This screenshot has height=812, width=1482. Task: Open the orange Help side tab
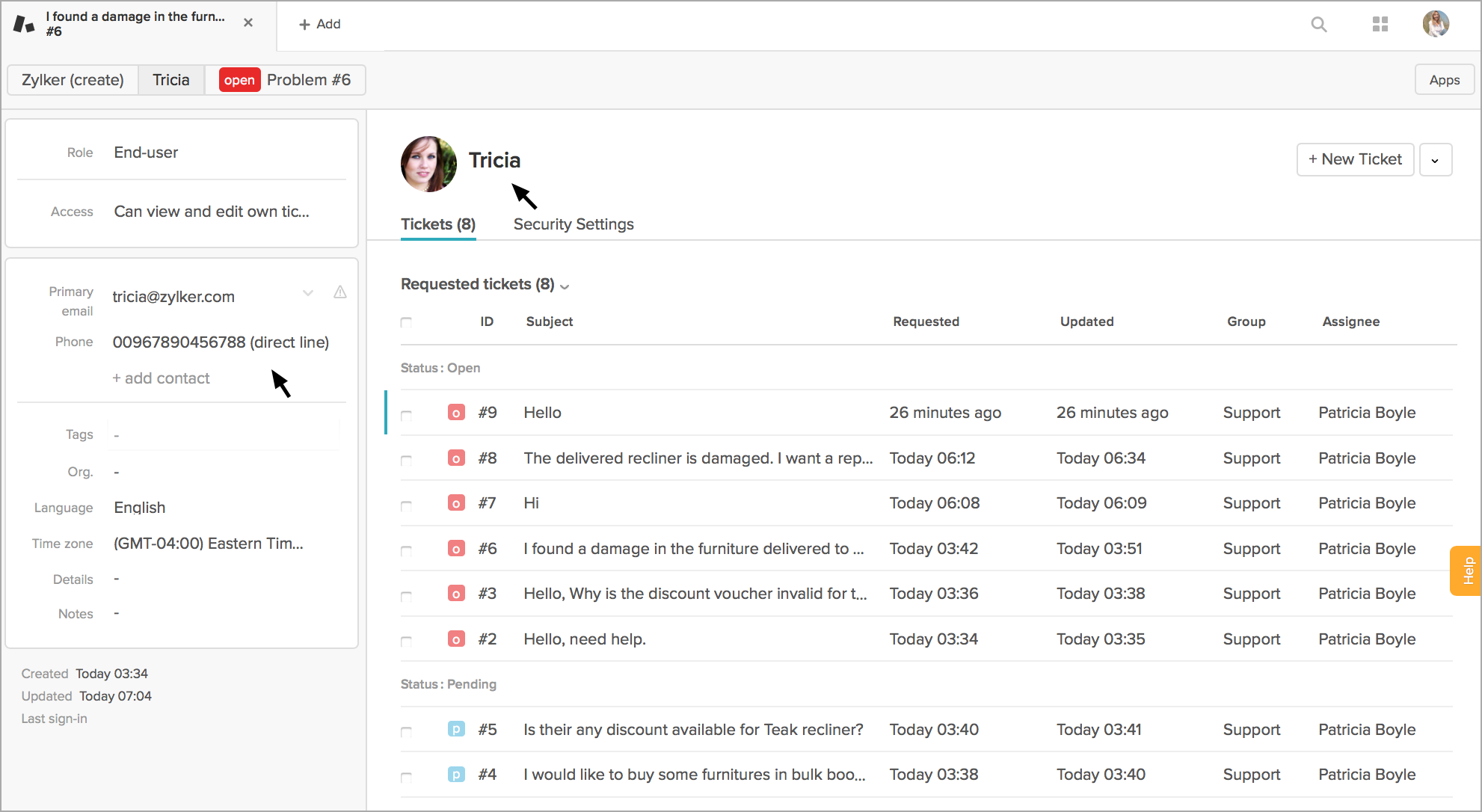[x=1467, y=570]
